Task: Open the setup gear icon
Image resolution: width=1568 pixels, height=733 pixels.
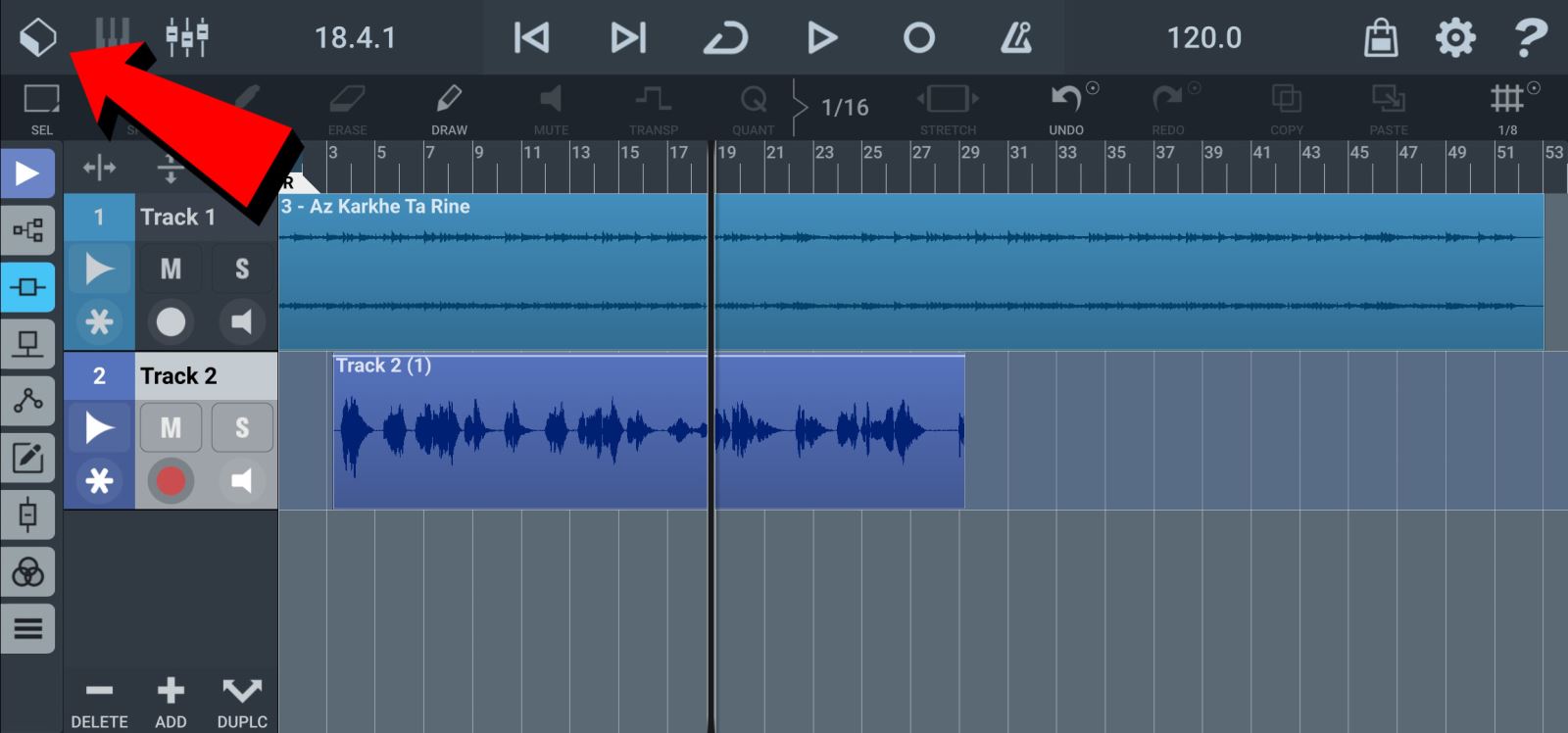Action: (x=1455, y=37)
